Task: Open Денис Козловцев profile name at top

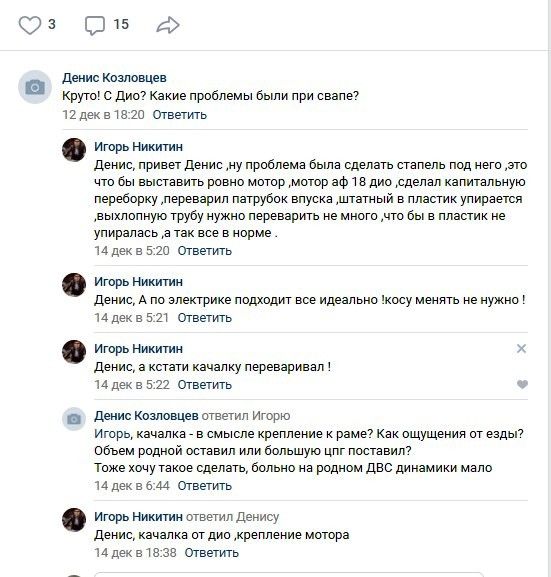Action: [x=114, y=78]
